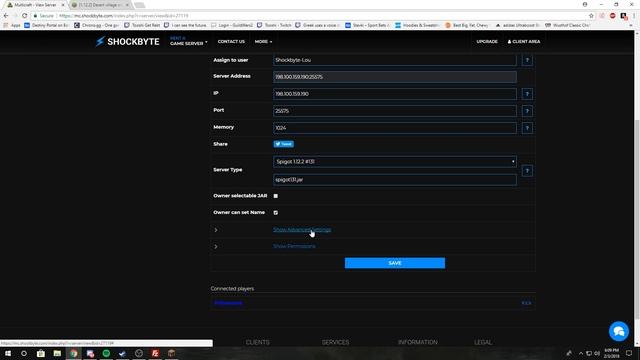Open Microsoft Store from taskbar
This screenshot has width=640, height=360.
click(41, 353)
